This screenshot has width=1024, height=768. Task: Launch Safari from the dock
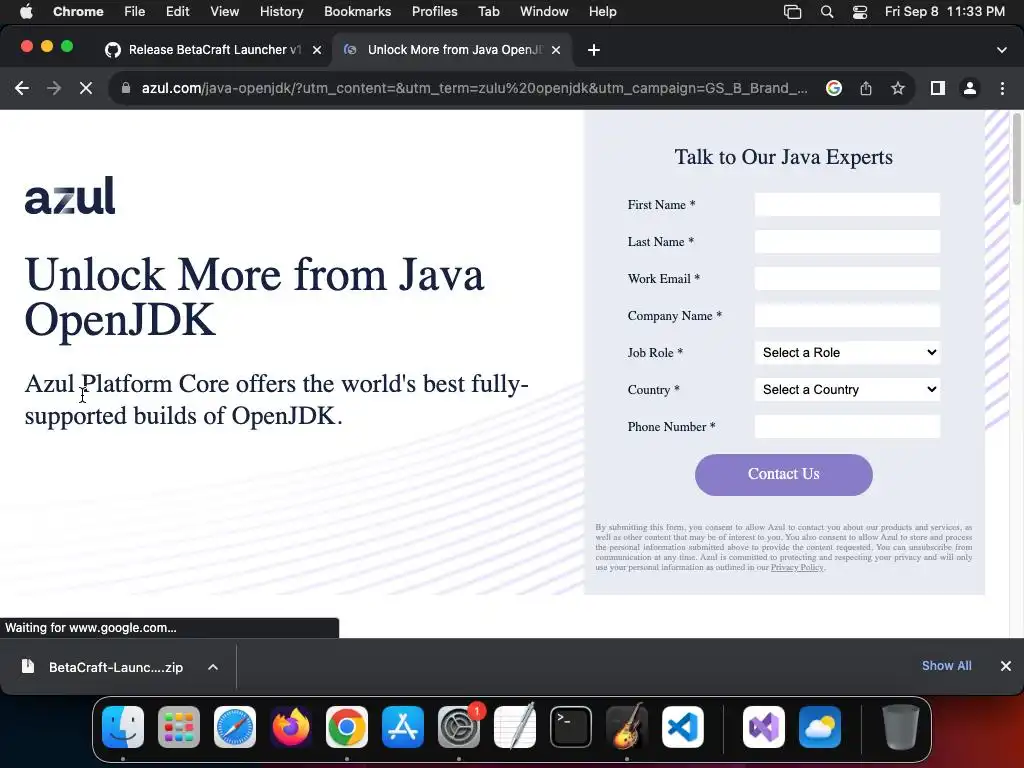[235, 727]
